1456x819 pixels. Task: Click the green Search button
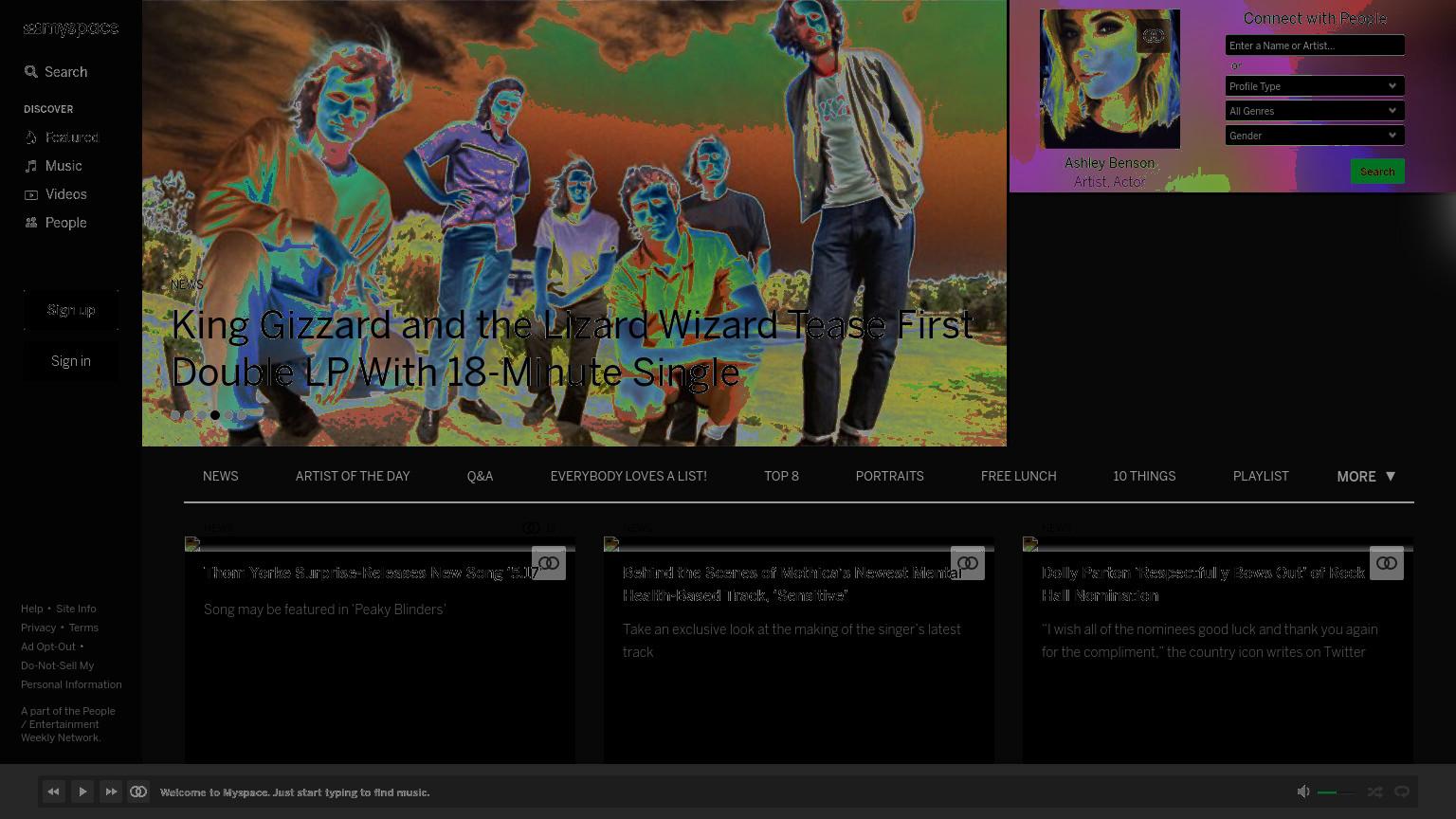coord(1377,172)
